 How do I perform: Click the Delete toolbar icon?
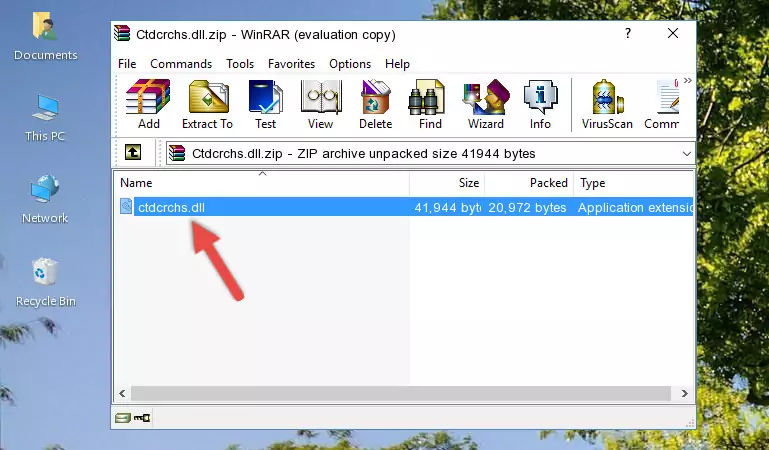(375, 104)
